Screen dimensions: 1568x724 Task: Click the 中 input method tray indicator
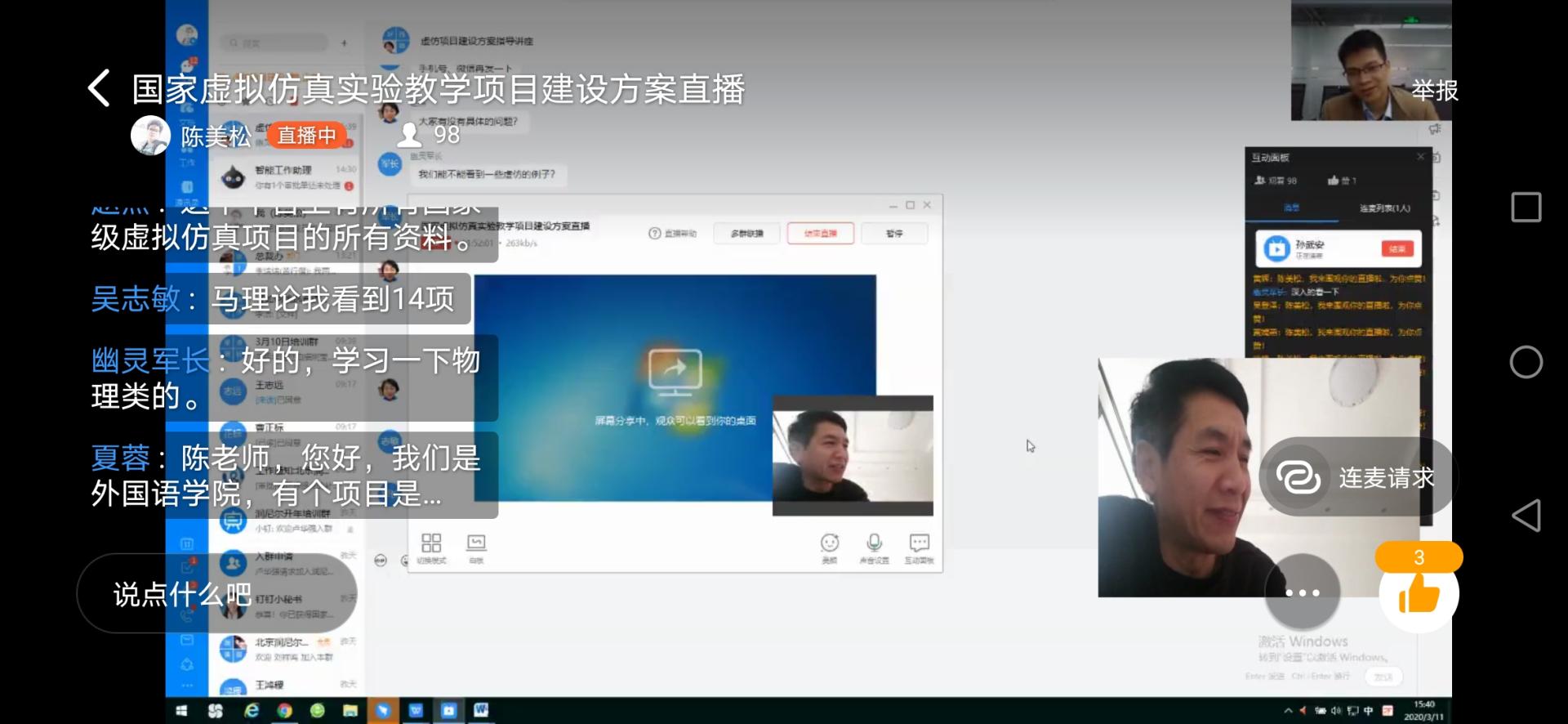(x=1369, y=710)
